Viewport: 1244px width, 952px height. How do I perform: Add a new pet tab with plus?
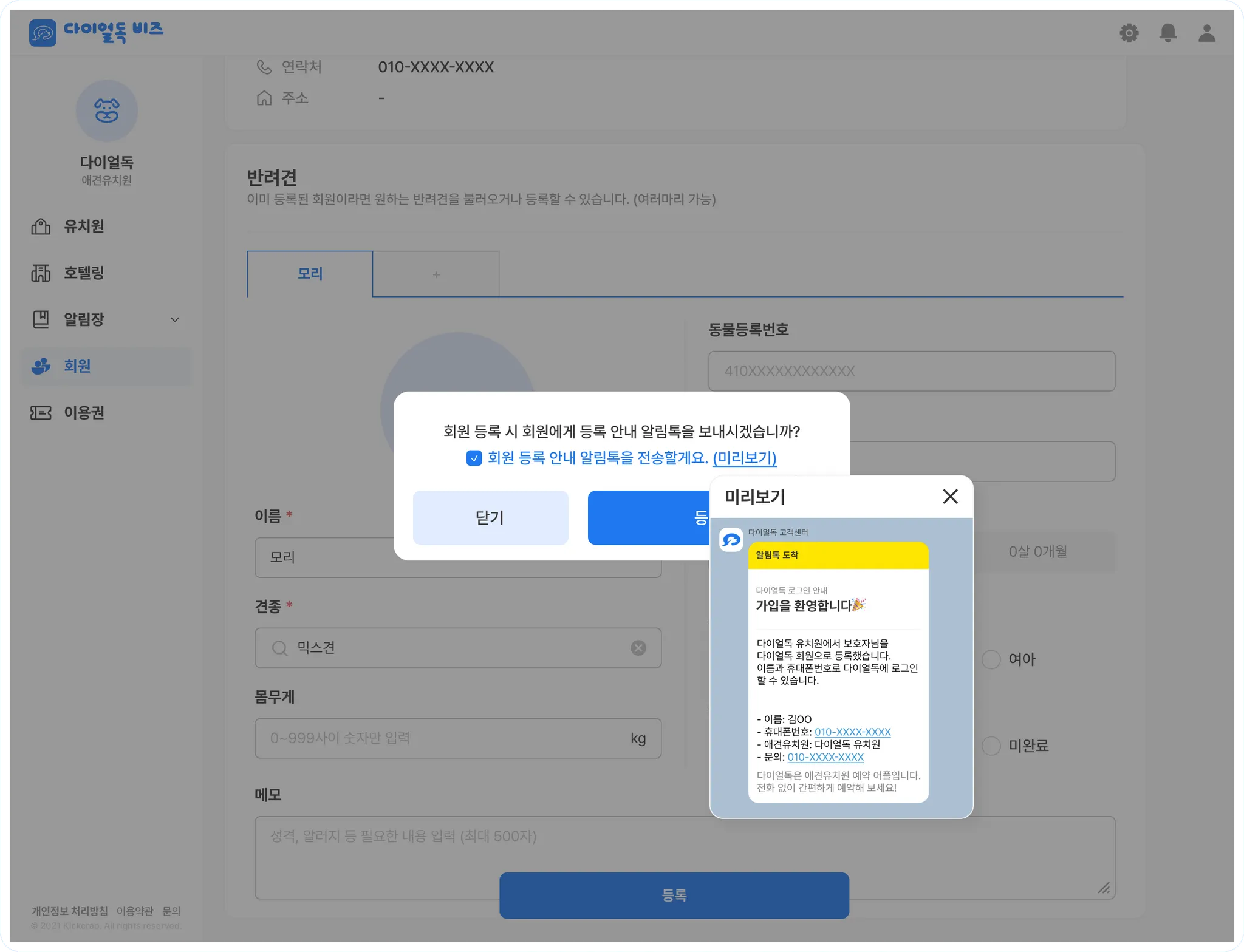[436, 274]
